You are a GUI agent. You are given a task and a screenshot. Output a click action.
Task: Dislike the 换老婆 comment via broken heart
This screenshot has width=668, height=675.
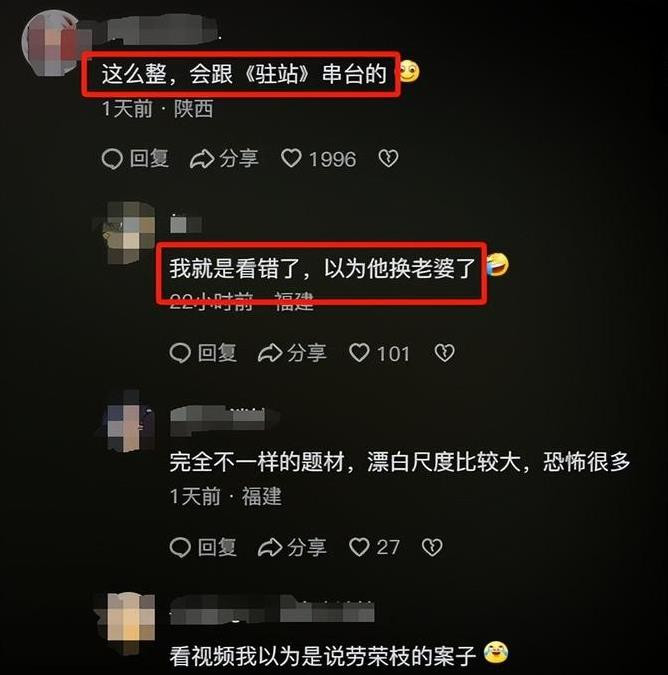445,353
